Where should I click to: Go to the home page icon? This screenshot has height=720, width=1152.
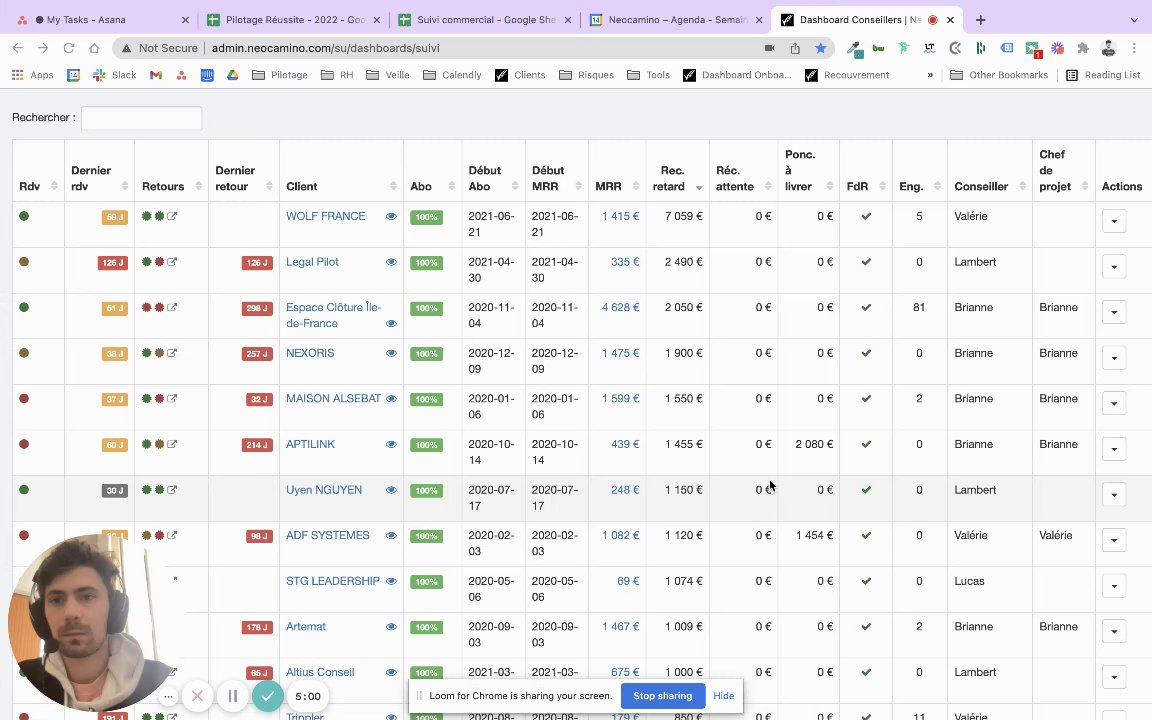tap(94, 48)
